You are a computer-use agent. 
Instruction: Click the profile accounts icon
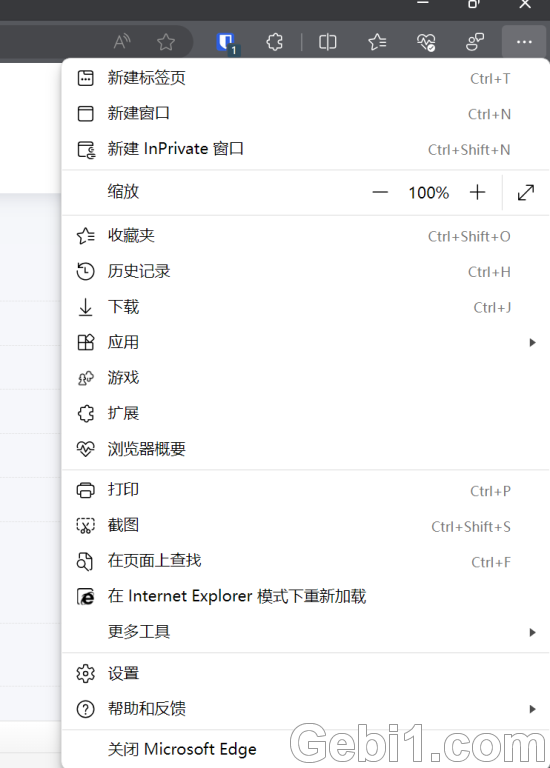[475, 42]
